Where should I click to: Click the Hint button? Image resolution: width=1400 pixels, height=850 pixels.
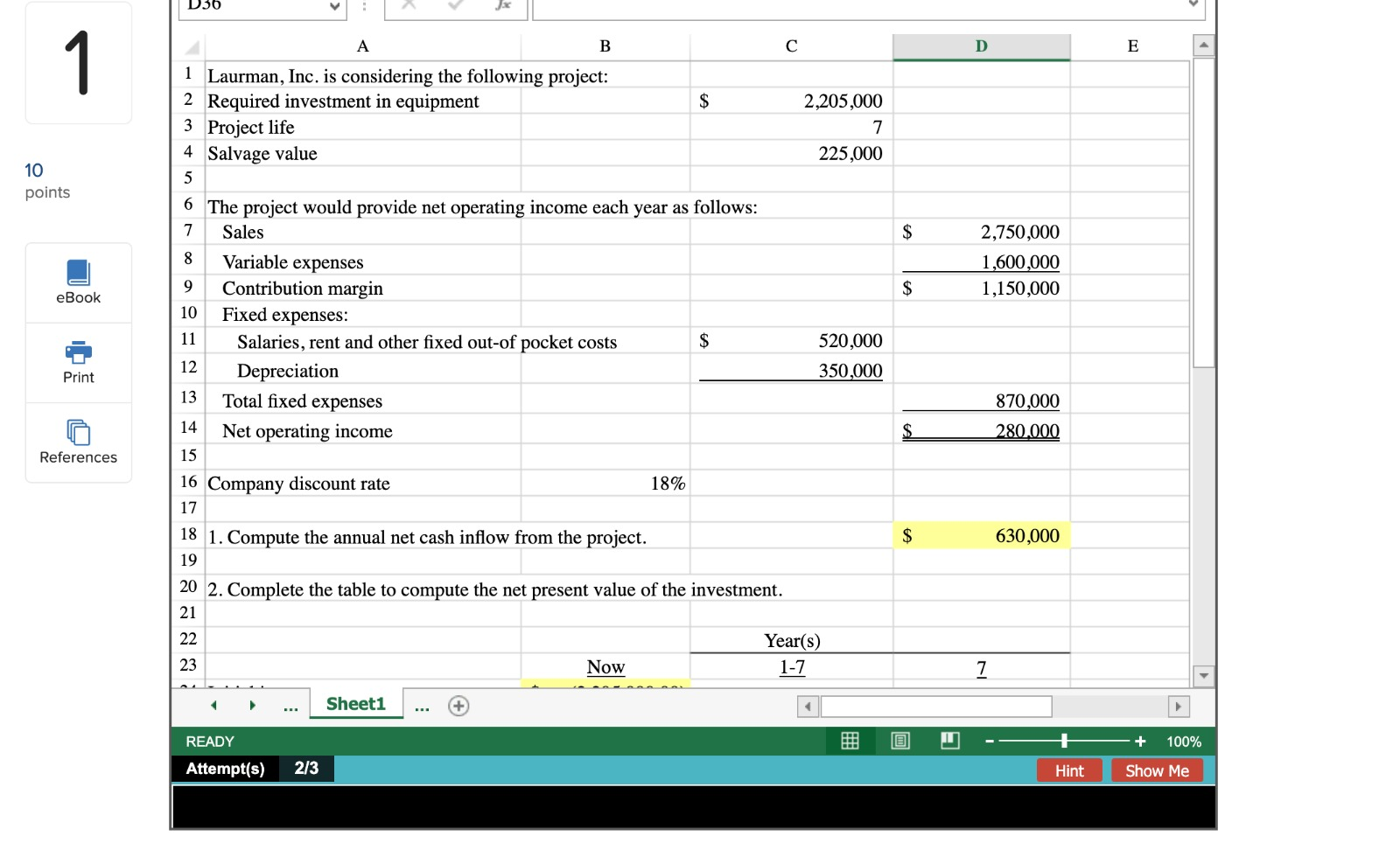click(x=1069, y=770)
